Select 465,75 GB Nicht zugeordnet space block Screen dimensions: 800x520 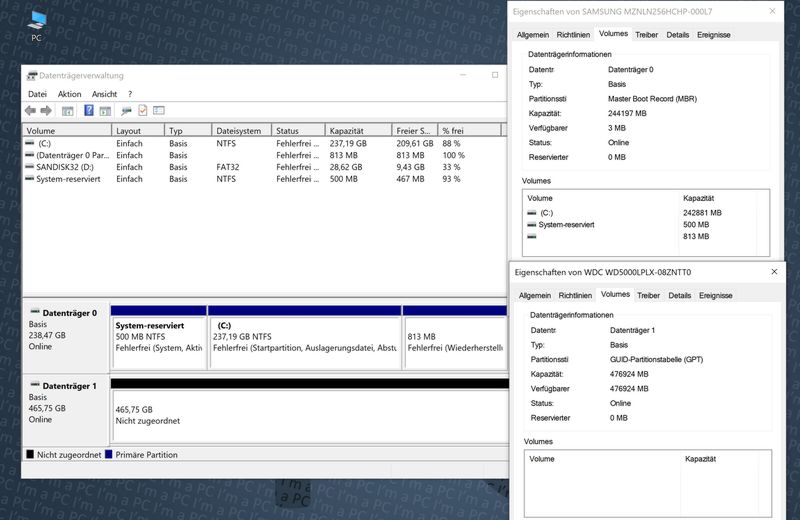click(310, 410)
